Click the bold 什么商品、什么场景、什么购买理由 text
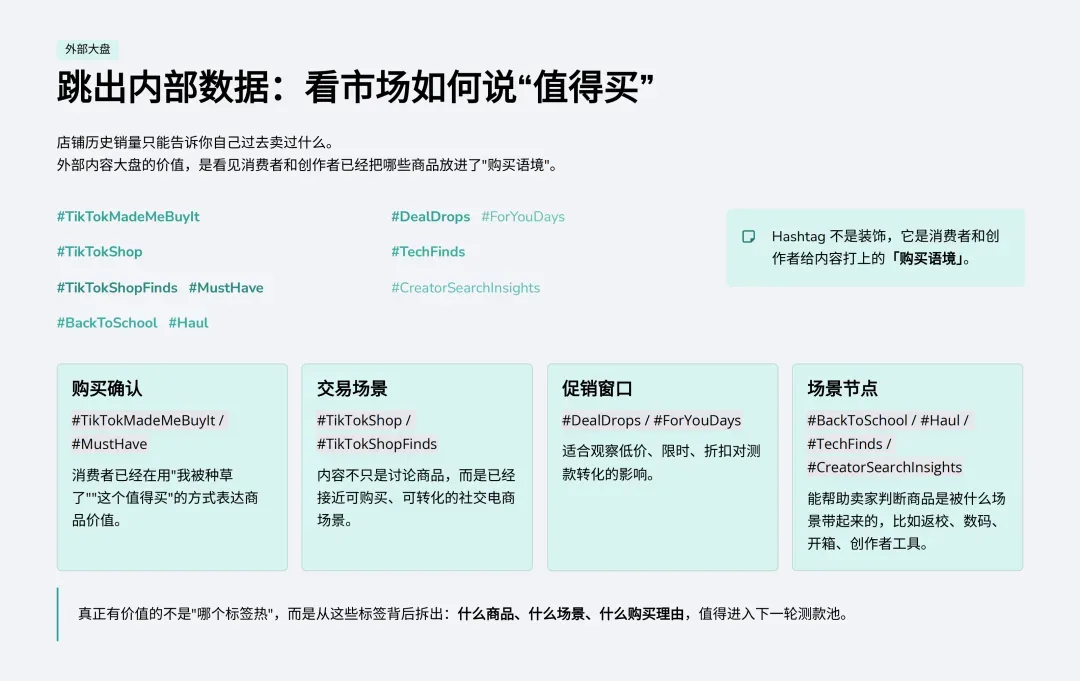This screenshot has width=1080, height=681. pos(570,614)
